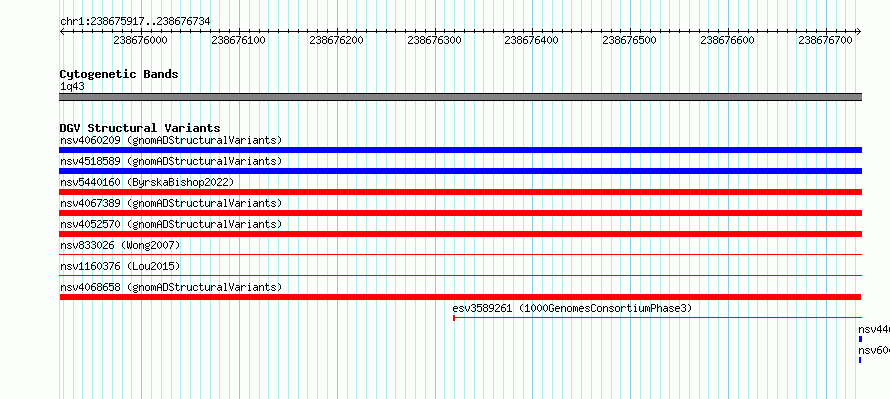
Task: Click the nsv4052570 (gnomADStructuralVariants) label
Action: tap(171, 224)
